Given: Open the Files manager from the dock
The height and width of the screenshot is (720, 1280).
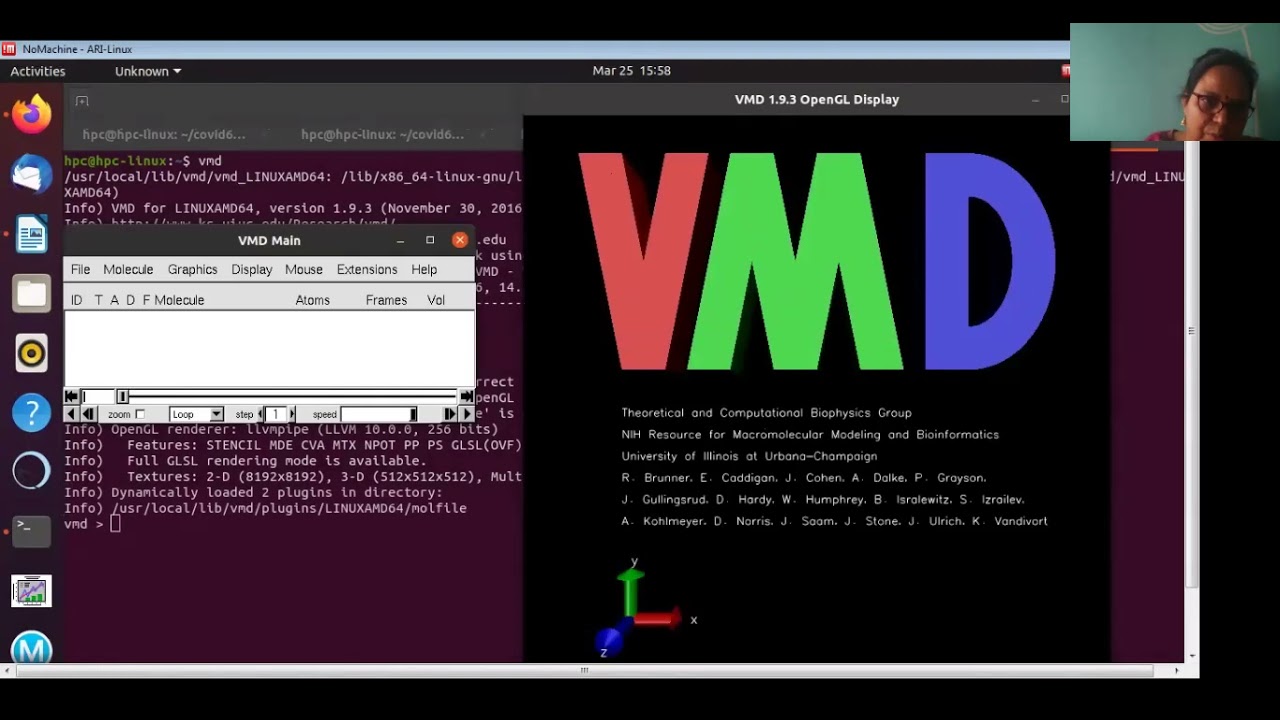Looking at the screenshot, I should (31, 294).
